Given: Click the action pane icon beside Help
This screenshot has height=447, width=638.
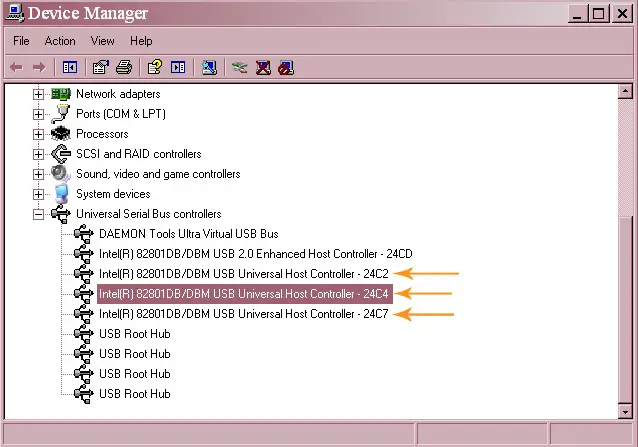Looking at the screenshot, I should 178,67.
